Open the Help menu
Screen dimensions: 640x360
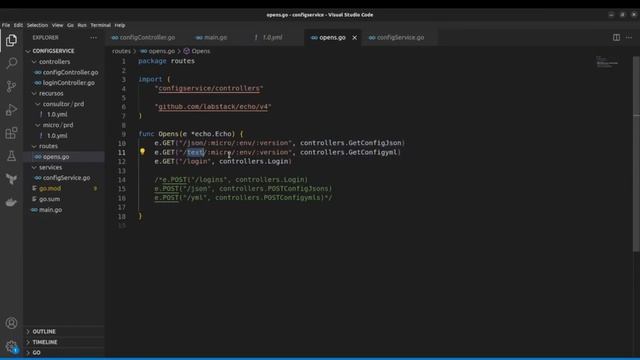click(120, 25)
